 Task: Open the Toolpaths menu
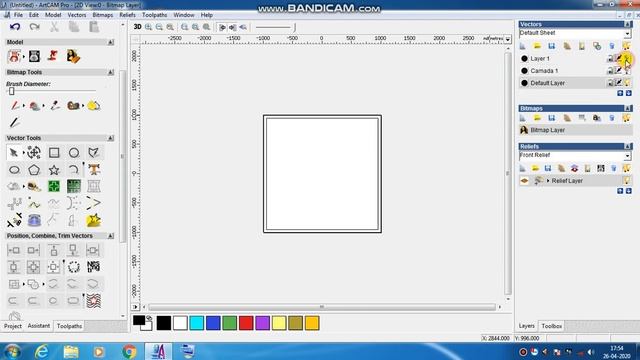point(154,15)
